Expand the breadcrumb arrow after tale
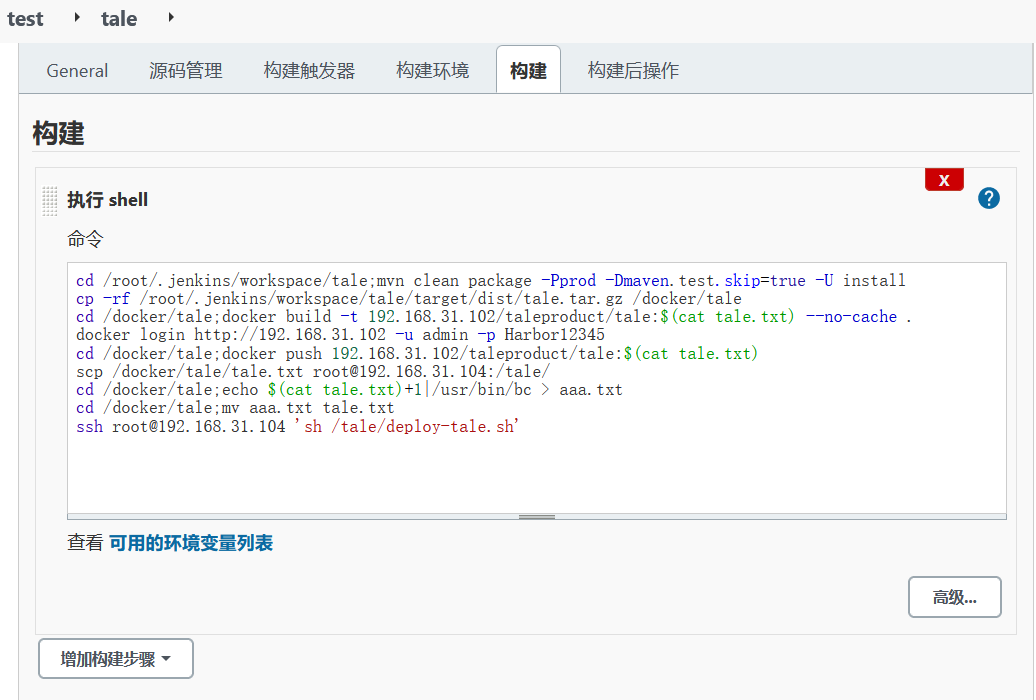This screenshot has height=700, width=1036. coord(171,17)
